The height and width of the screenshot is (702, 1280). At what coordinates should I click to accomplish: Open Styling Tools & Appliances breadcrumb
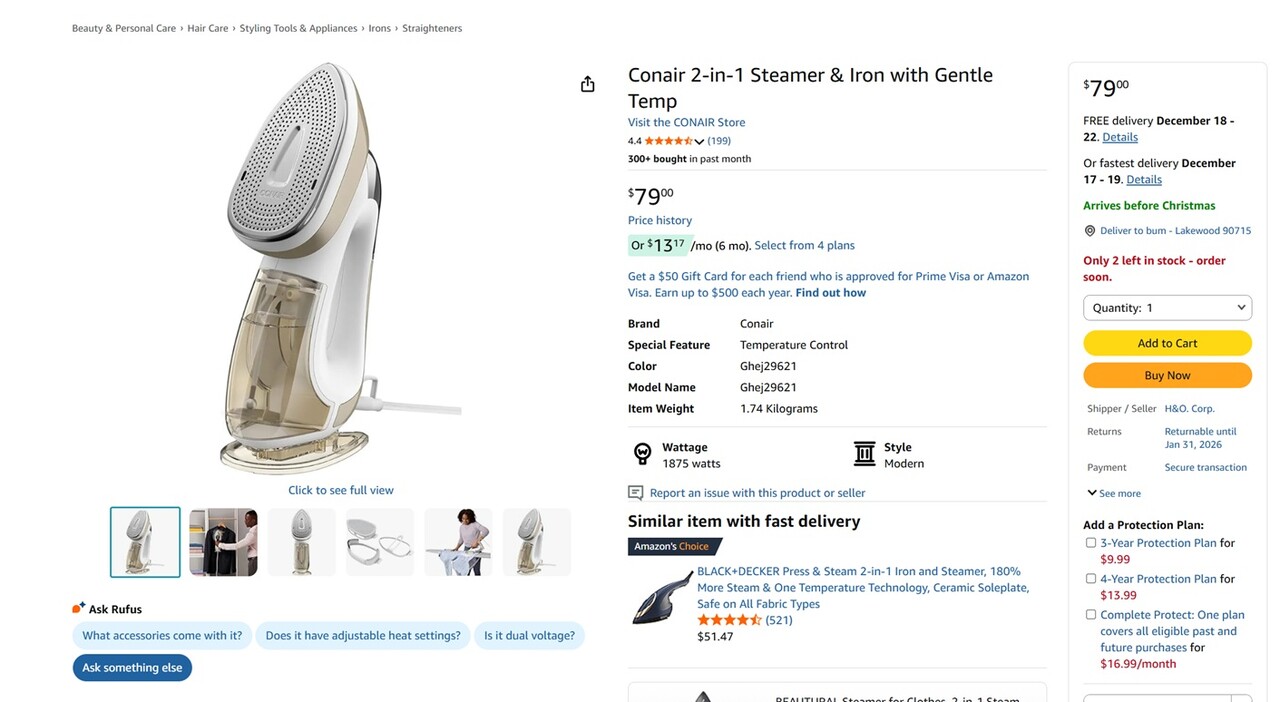pyautogui.click(x=298, y=28)
